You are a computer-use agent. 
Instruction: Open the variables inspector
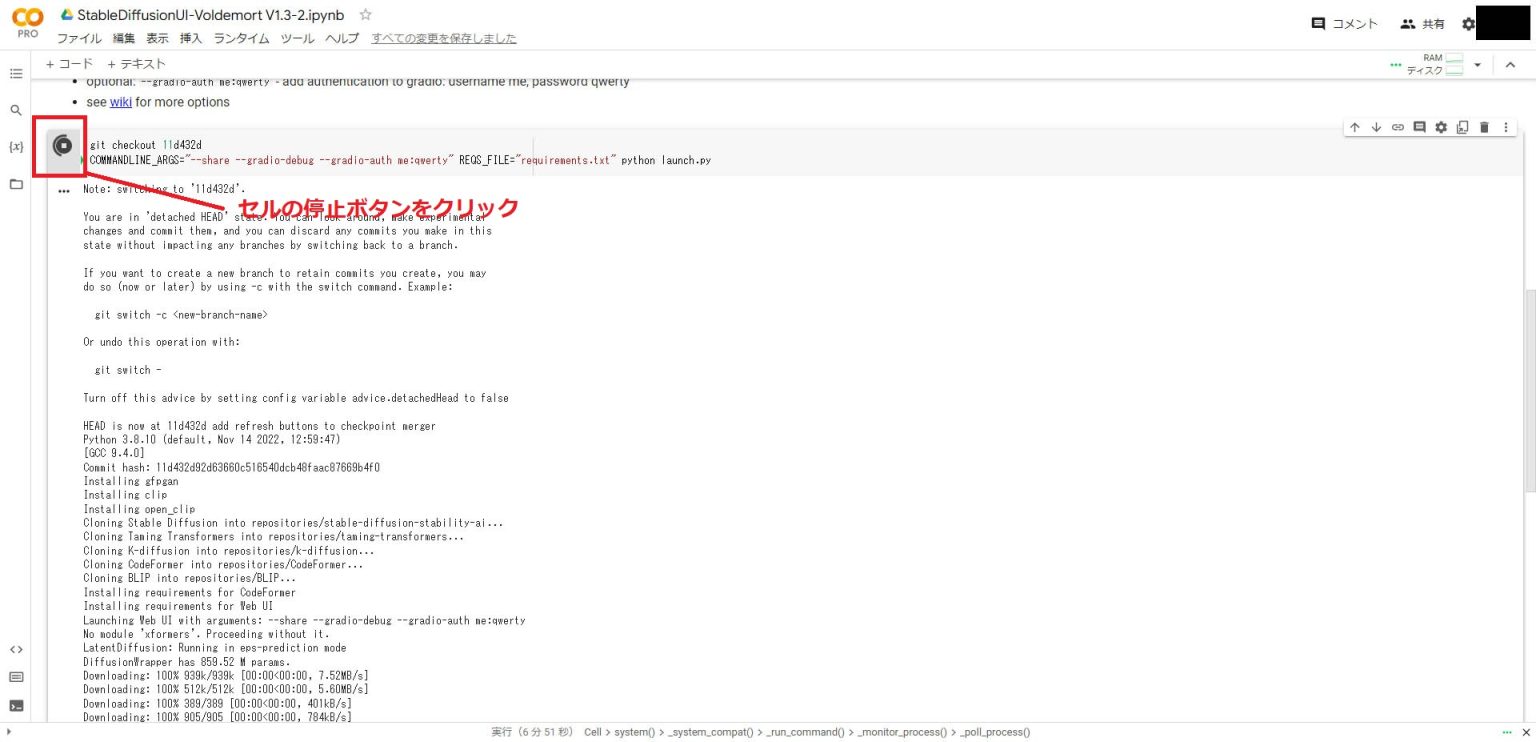pos(16,146)
